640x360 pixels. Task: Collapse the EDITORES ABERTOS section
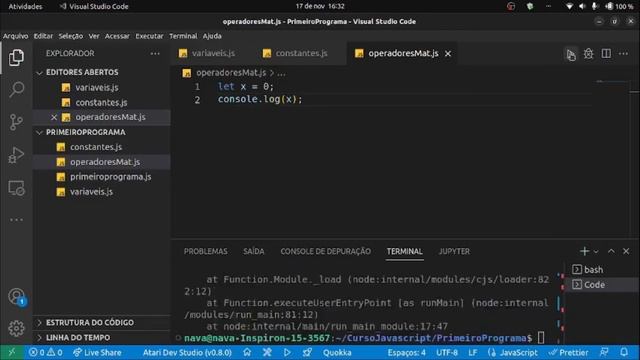(x=101, y=72)
